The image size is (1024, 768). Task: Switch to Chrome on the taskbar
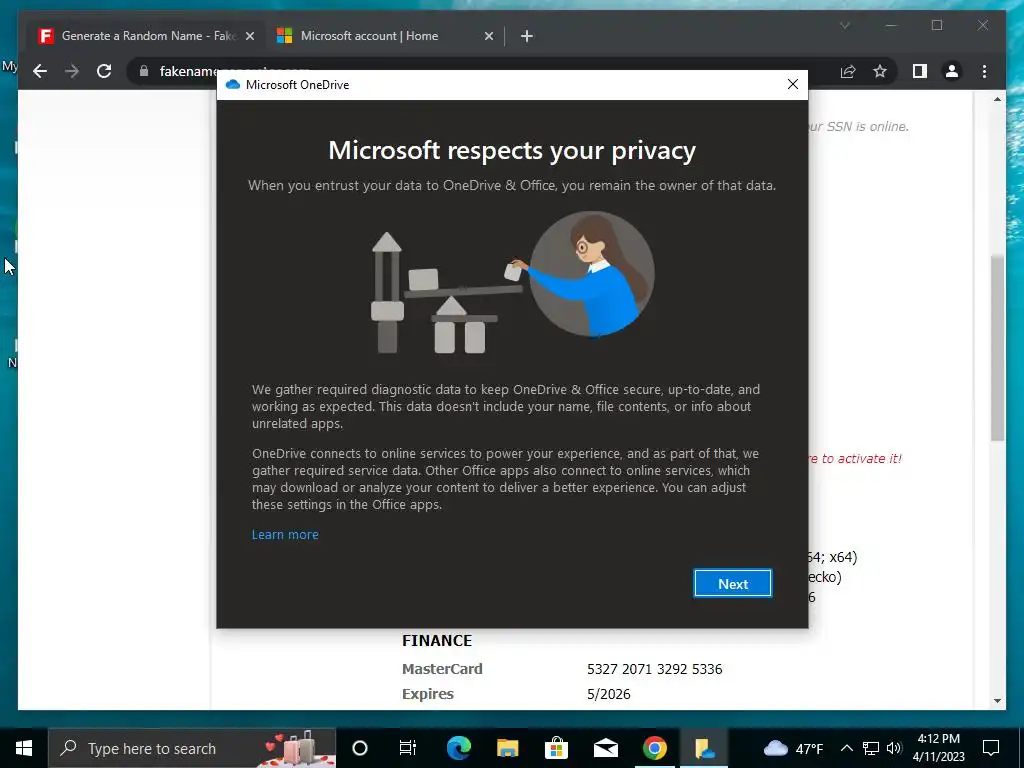pyautogui.click(x=654, y=748)
